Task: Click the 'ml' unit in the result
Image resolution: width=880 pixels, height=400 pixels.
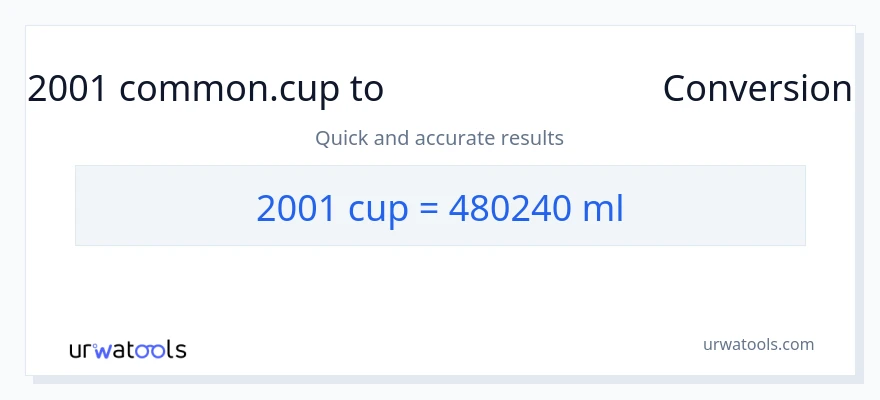Action: 603,207
